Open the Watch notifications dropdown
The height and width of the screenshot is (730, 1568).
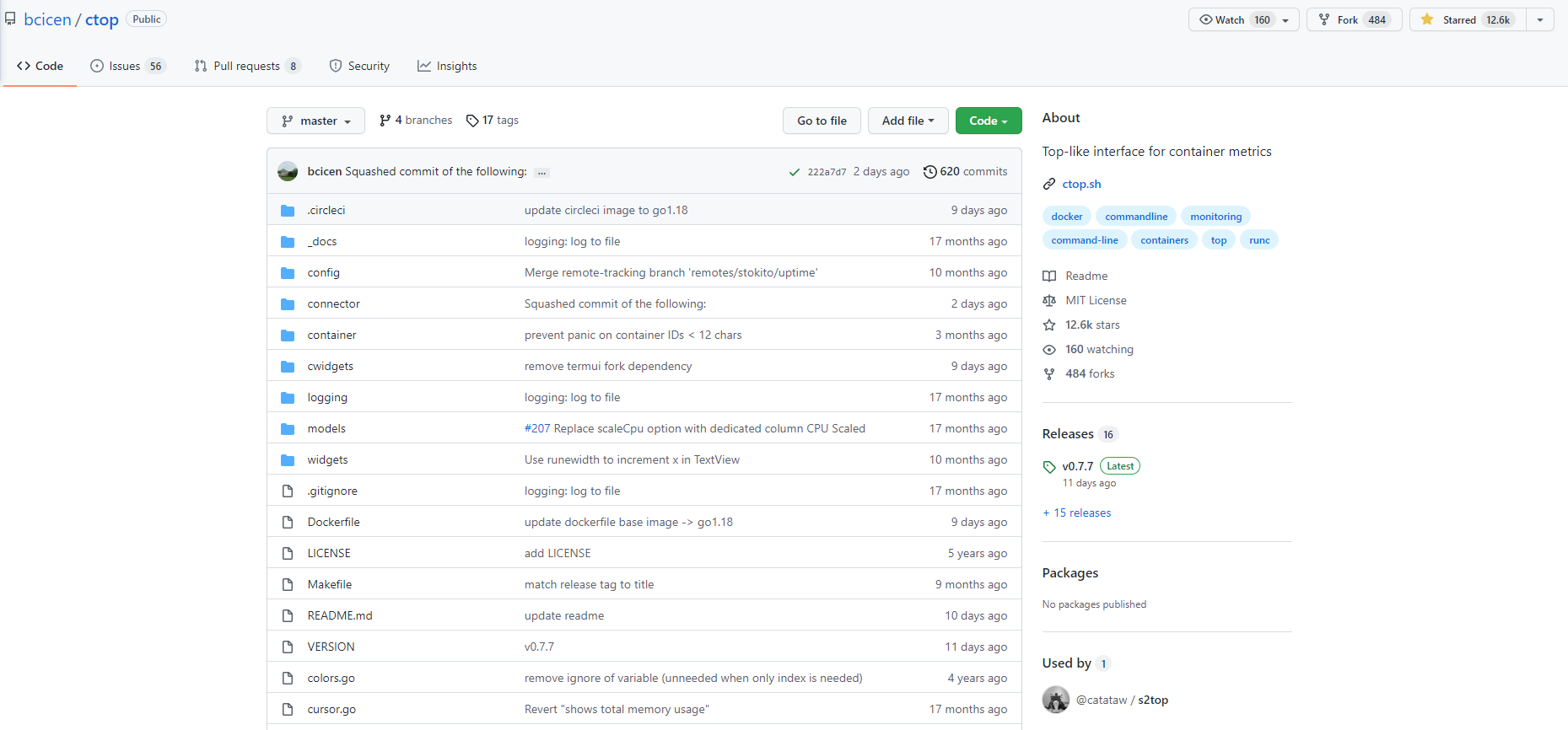click(x=1244, y=19)
